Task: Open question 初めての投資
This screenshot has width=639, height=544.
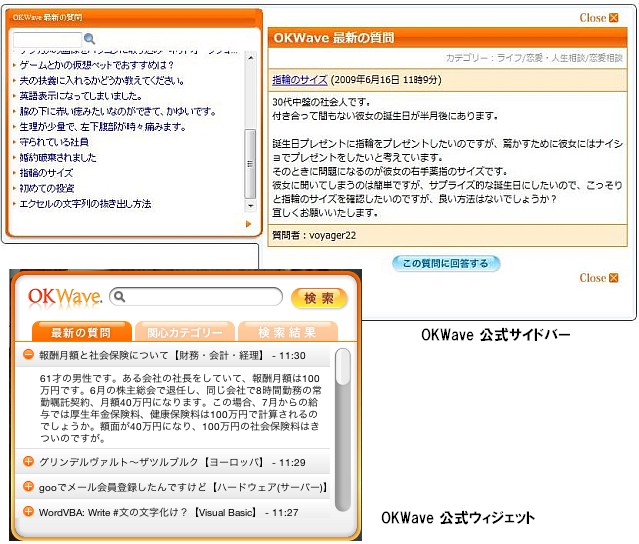Action: click(x=47, y=188)
